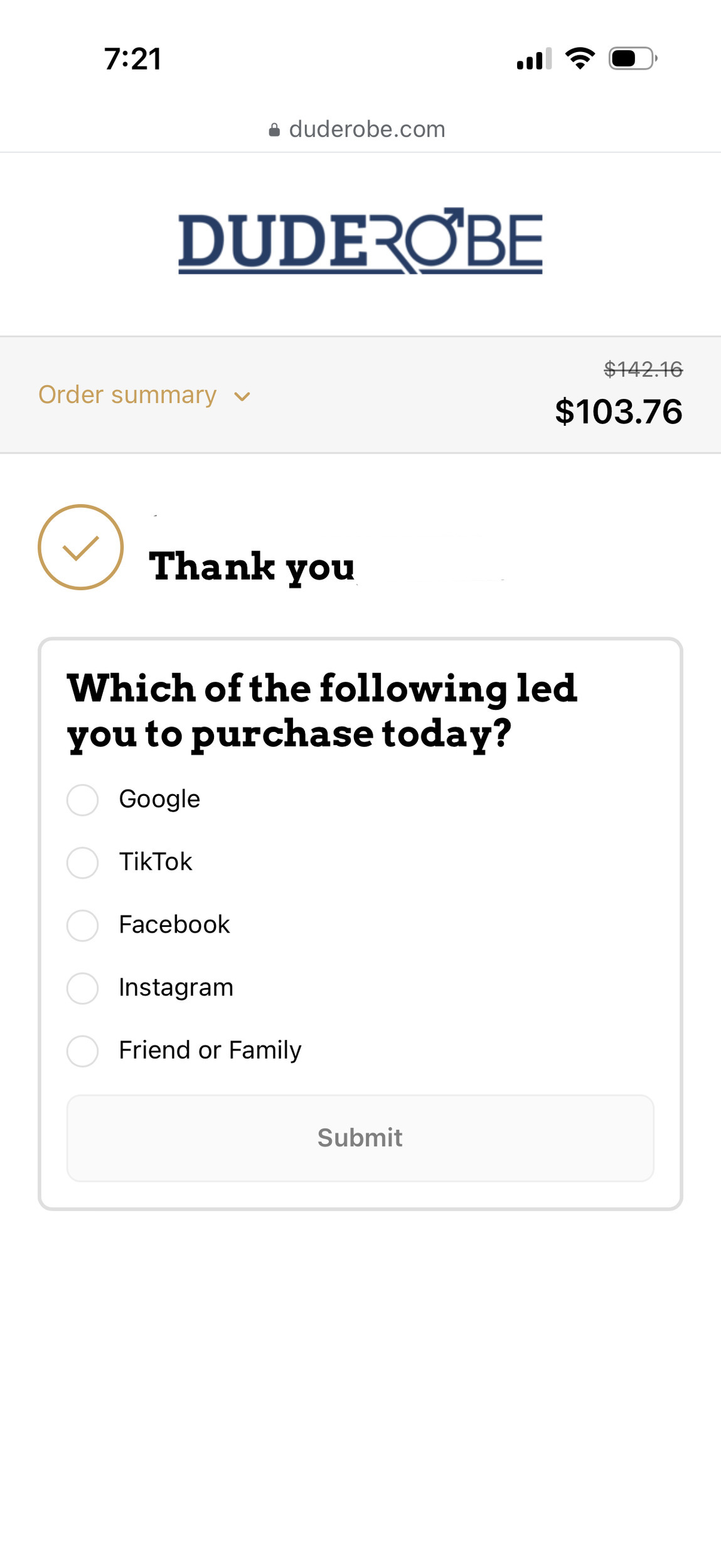Viewport: 721px width, 1568px height.
Task: Click the survey question heading text
Action: point(322,711)
